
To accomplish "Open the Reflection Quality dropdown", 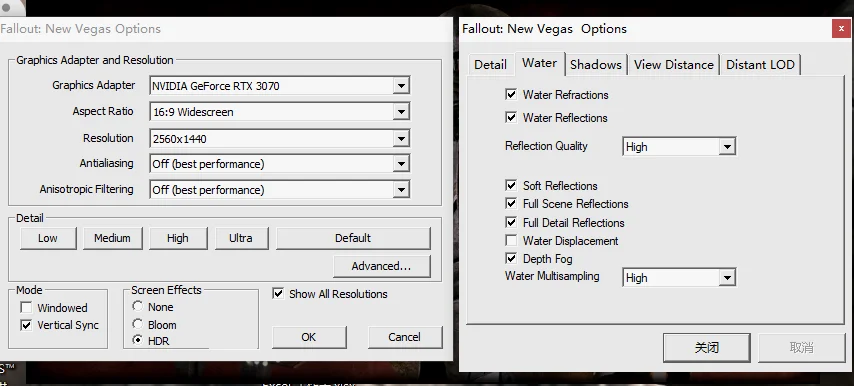I will click(x=679, y=146).
